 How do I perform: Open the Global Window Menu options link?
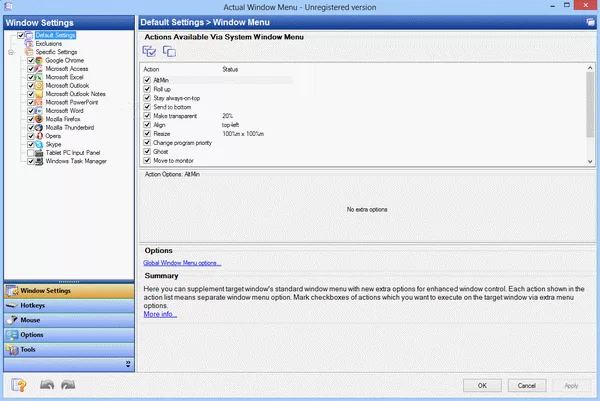pyautogui.click(x=182, y=263)
